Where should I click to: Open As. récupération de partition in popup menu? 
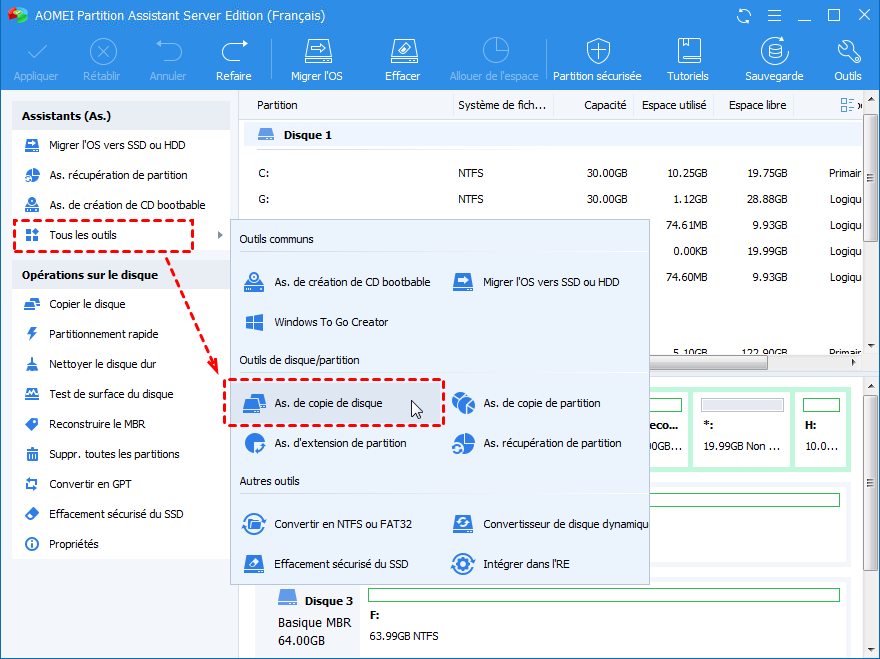click(x=537, y=443)
